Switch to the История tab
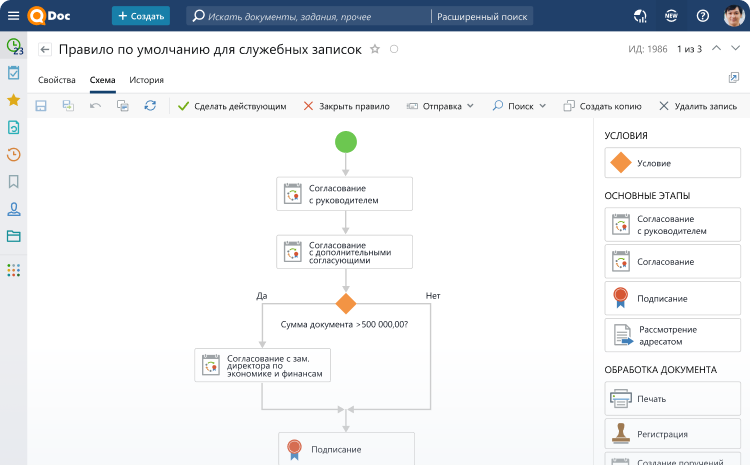The image size is (750, 465). 146,80
